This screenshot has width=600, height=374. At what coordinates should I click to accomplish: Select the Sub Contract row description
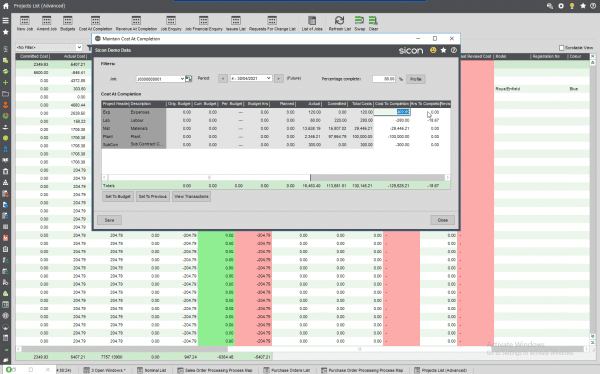click(x=147, y=144)
